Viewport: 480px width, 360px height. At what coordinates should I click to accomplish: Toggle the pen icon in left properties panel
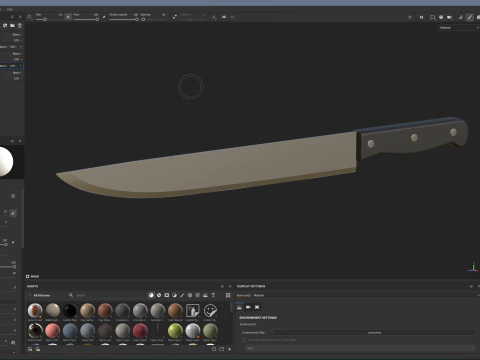coord(13,213)
